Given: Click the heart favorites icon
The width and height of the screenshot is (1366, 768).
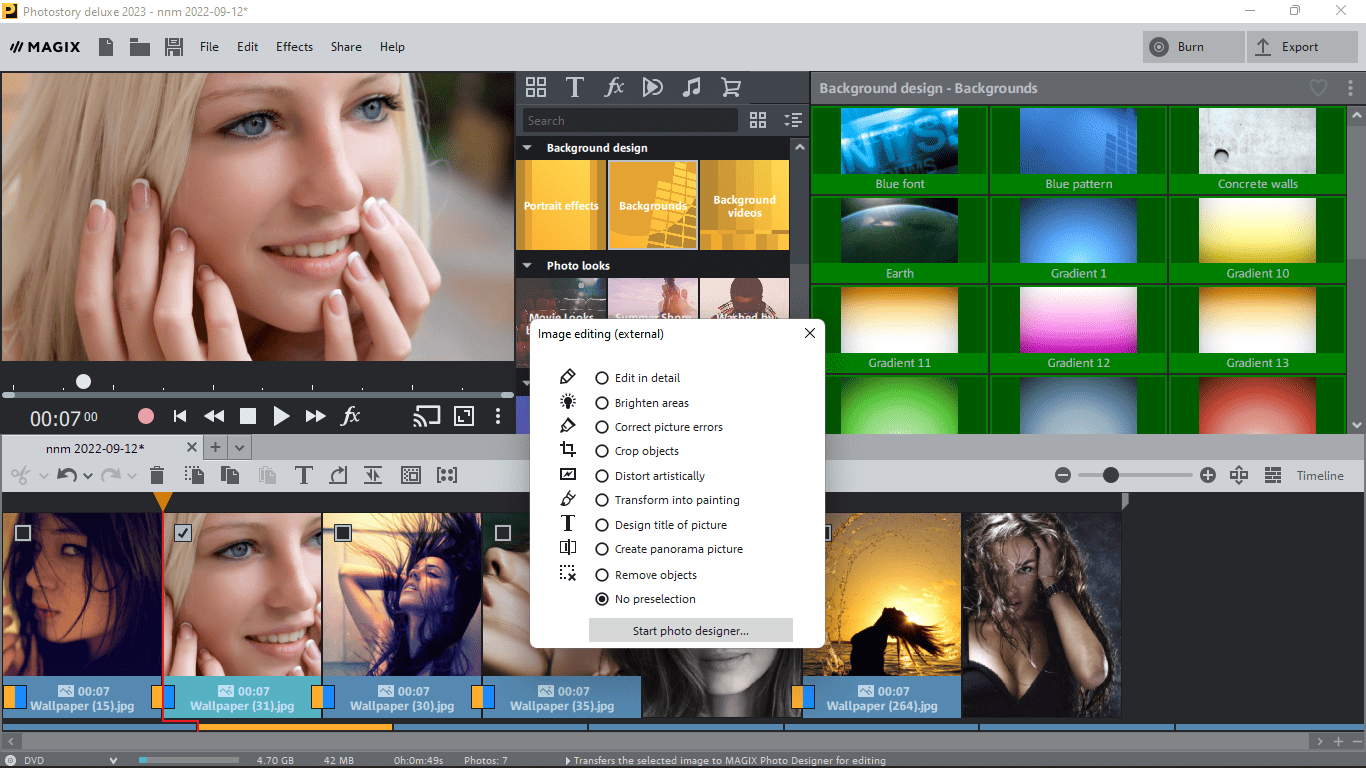Looking at the screenshot, I should click(1318, 88).
